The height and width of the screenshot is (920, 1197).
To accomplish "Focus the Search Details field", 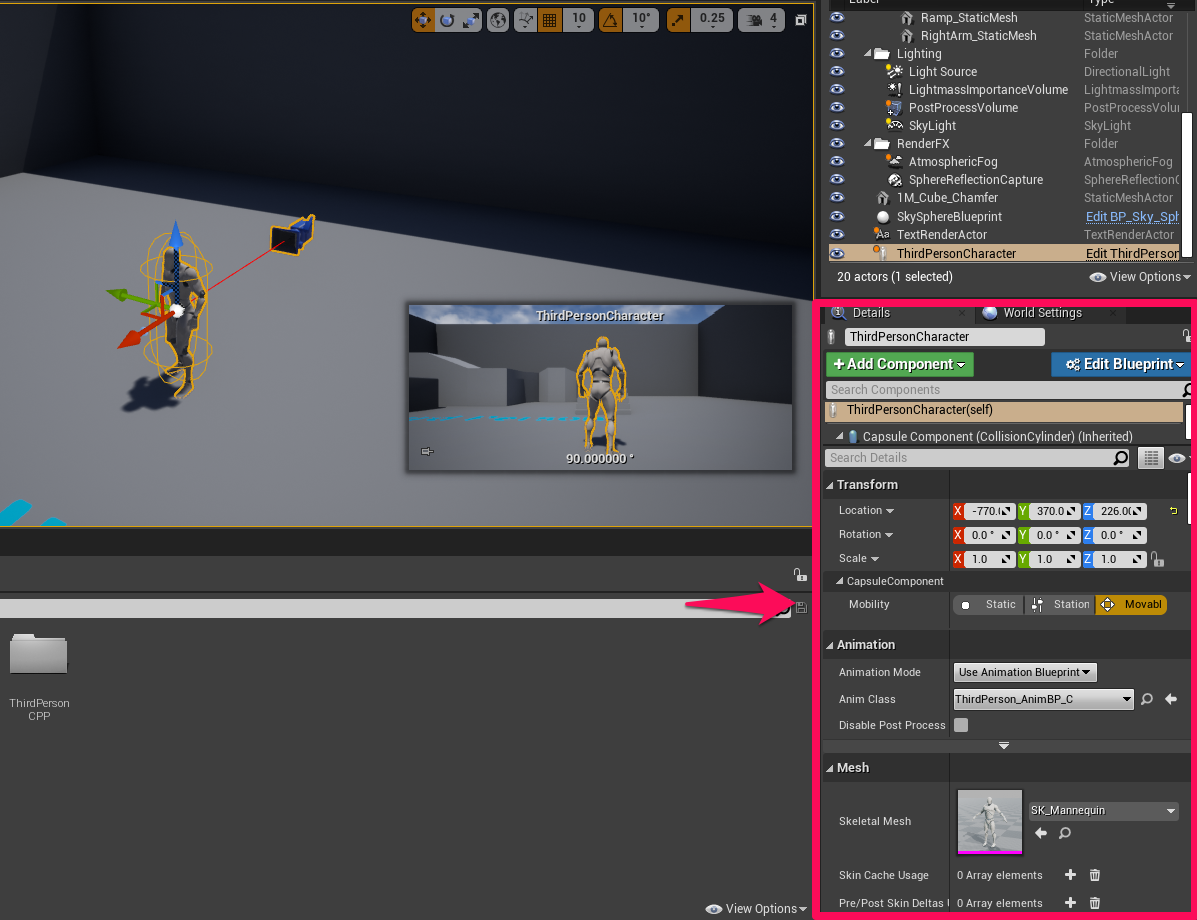I will click(x=970, y=458).
